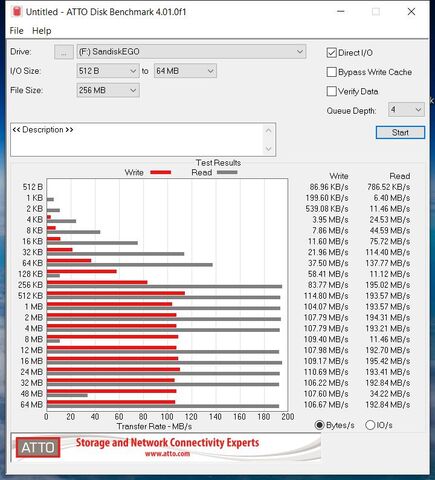Image resolution: width=435 pixels, height=480 pixels.
Task: Expand the Drive dropdown showing SandiskEGO
Action: 191,52
